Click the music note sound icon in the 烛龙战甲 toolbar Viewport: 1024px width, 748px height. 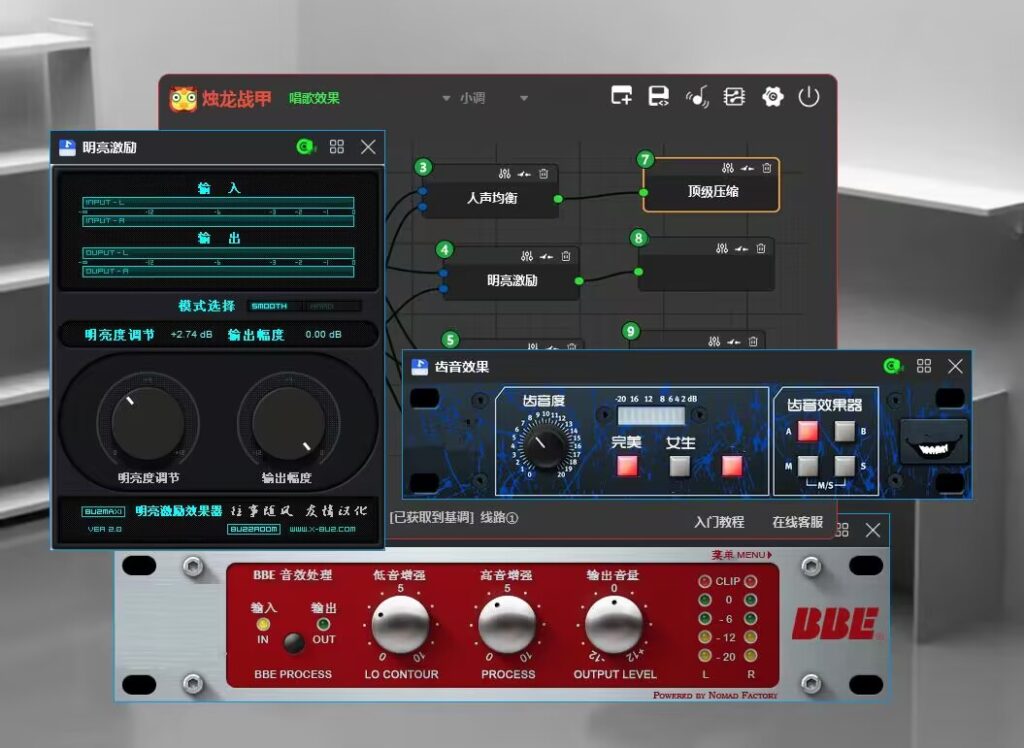coord(697,97)
